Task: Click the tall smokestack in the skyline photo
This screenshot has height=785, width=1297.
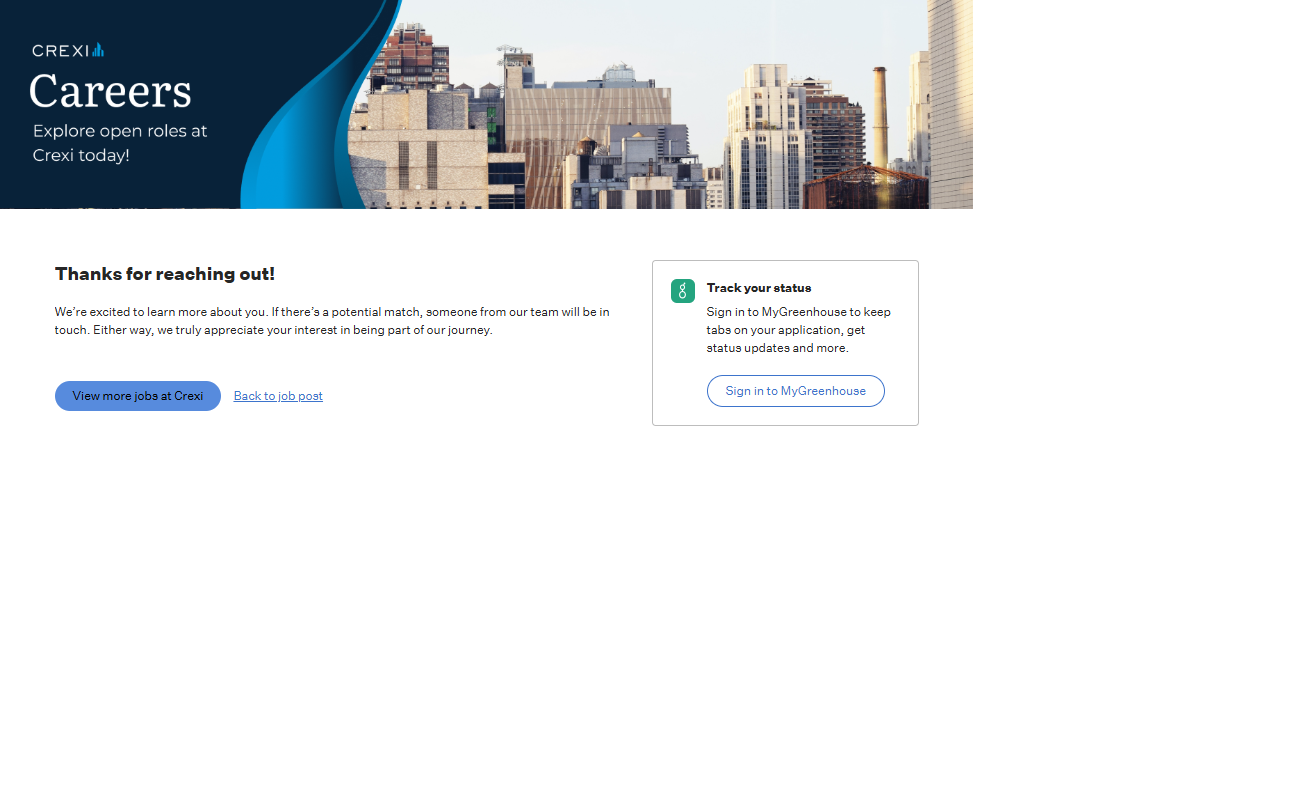Action: 880,115
